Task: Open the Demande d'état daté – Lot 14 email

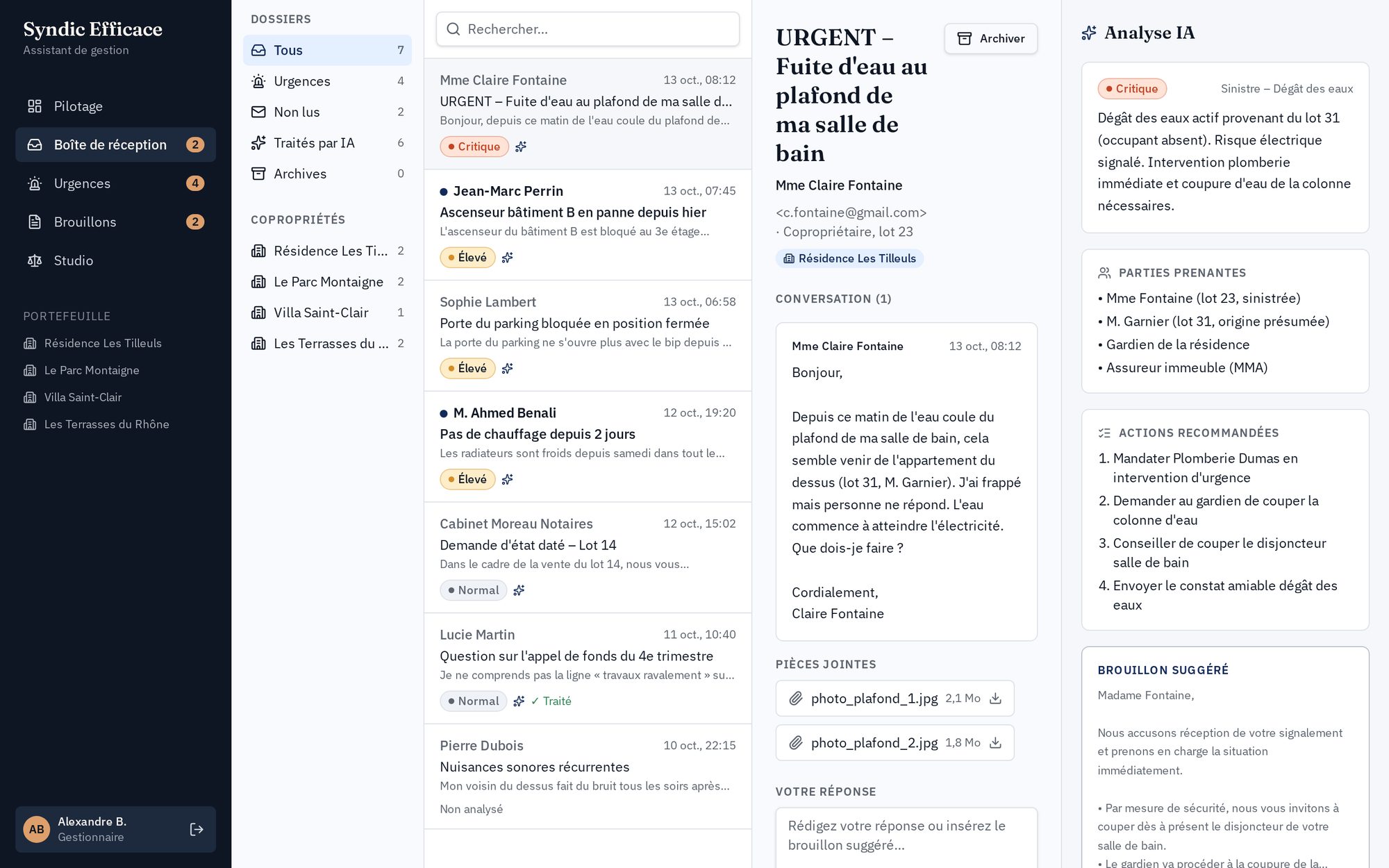Action: pos(588,557)
